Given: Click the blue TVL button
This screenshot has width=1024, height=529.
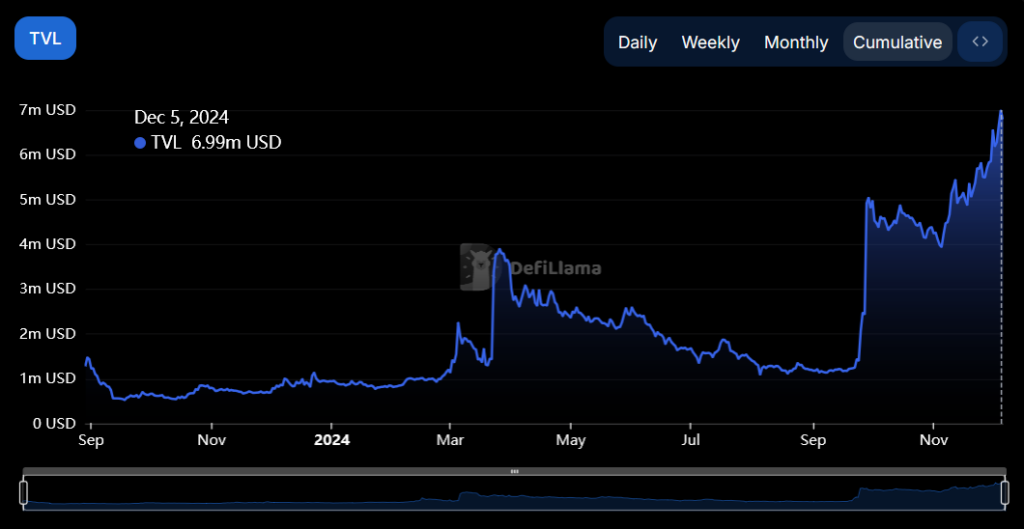Looking at the screenshot, I should 46,38.
